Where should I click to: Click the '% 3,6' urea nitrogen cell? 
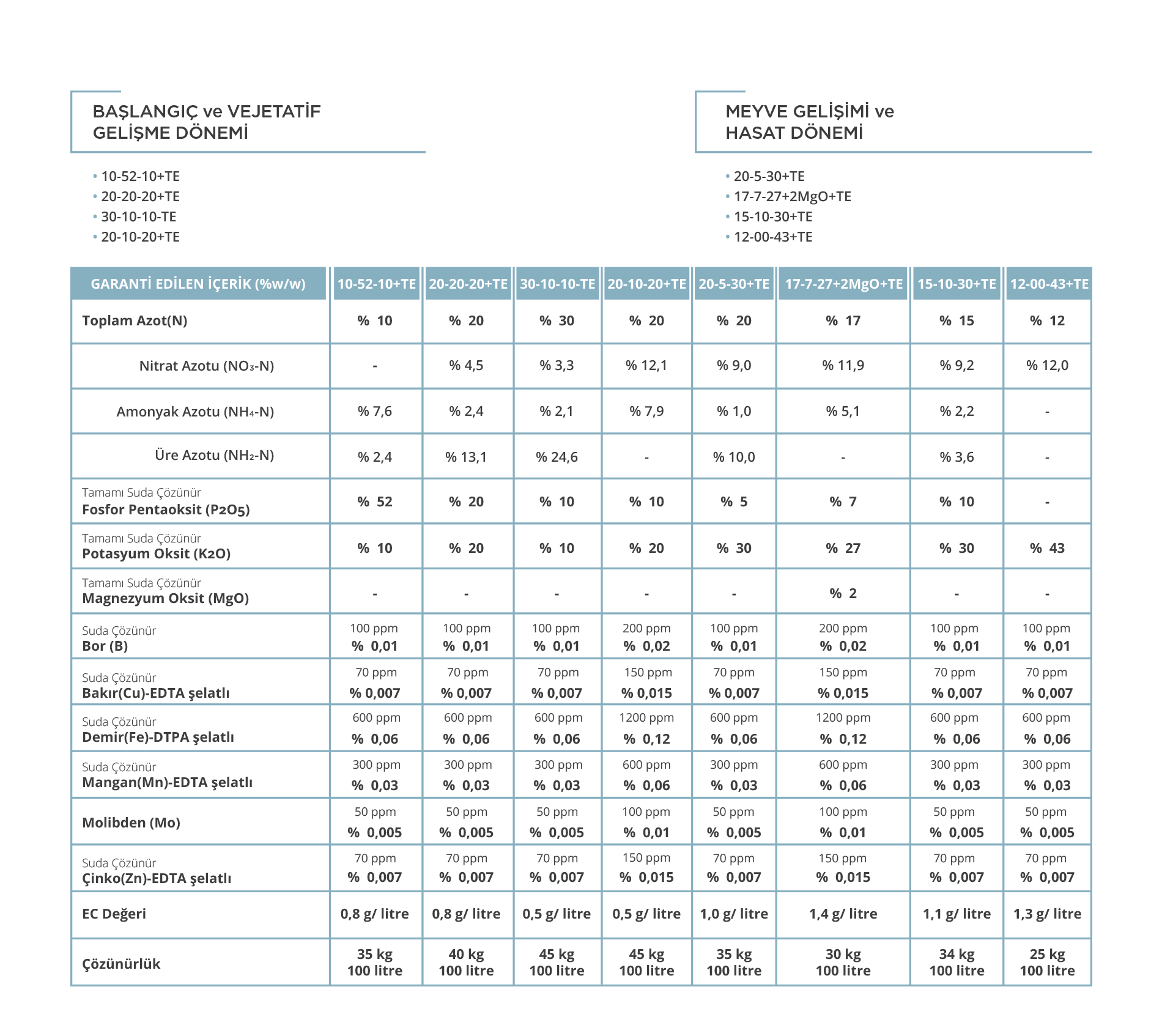(x=957, y=457)
